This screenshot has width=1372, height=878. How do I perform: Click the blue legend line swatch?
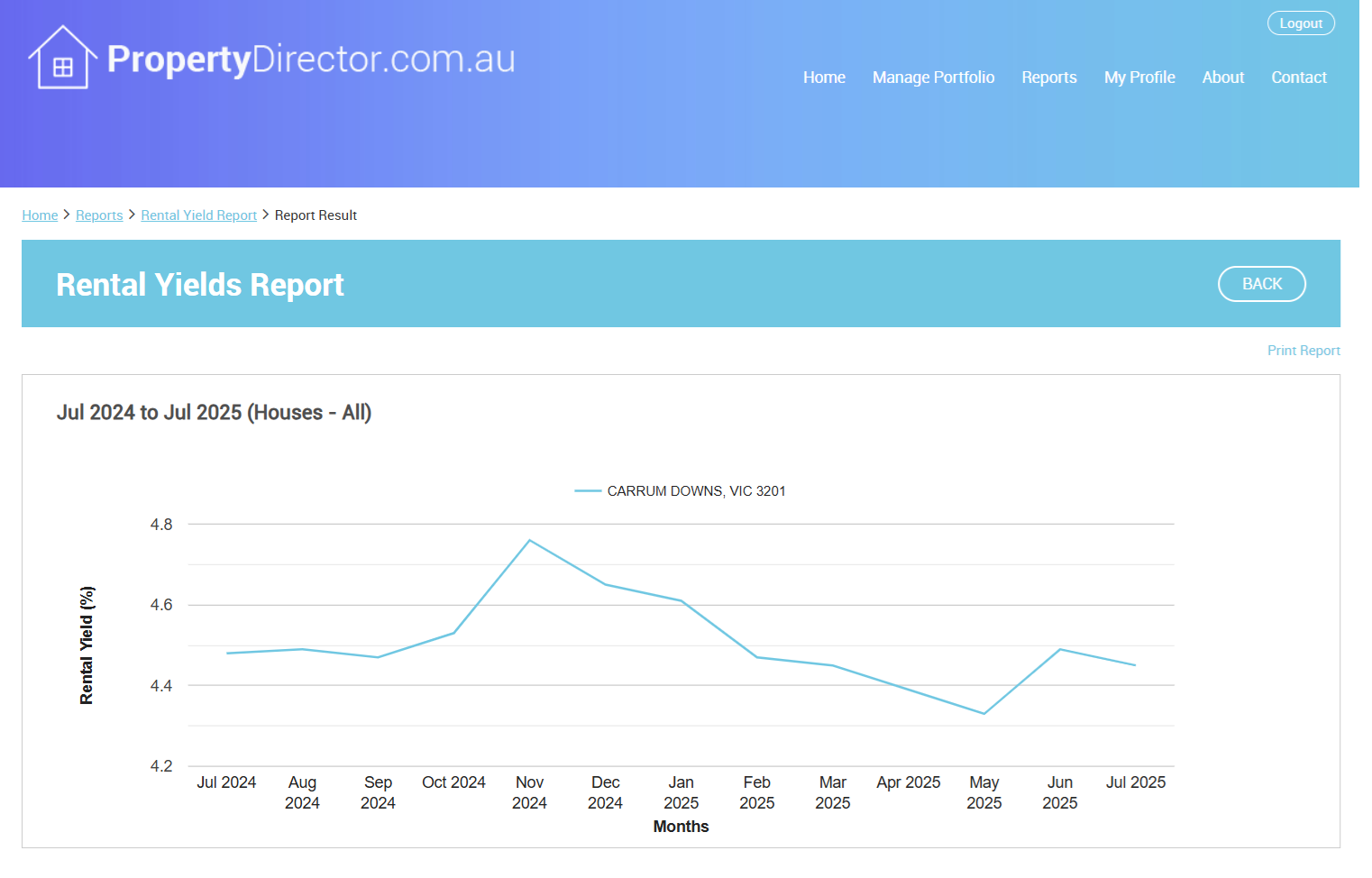point(588,491)
